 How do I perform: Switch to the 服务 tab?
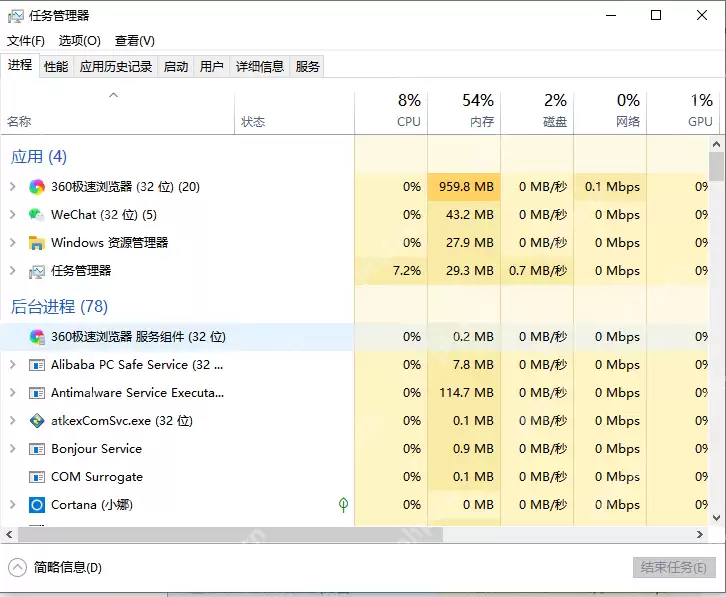pos(307,67)
